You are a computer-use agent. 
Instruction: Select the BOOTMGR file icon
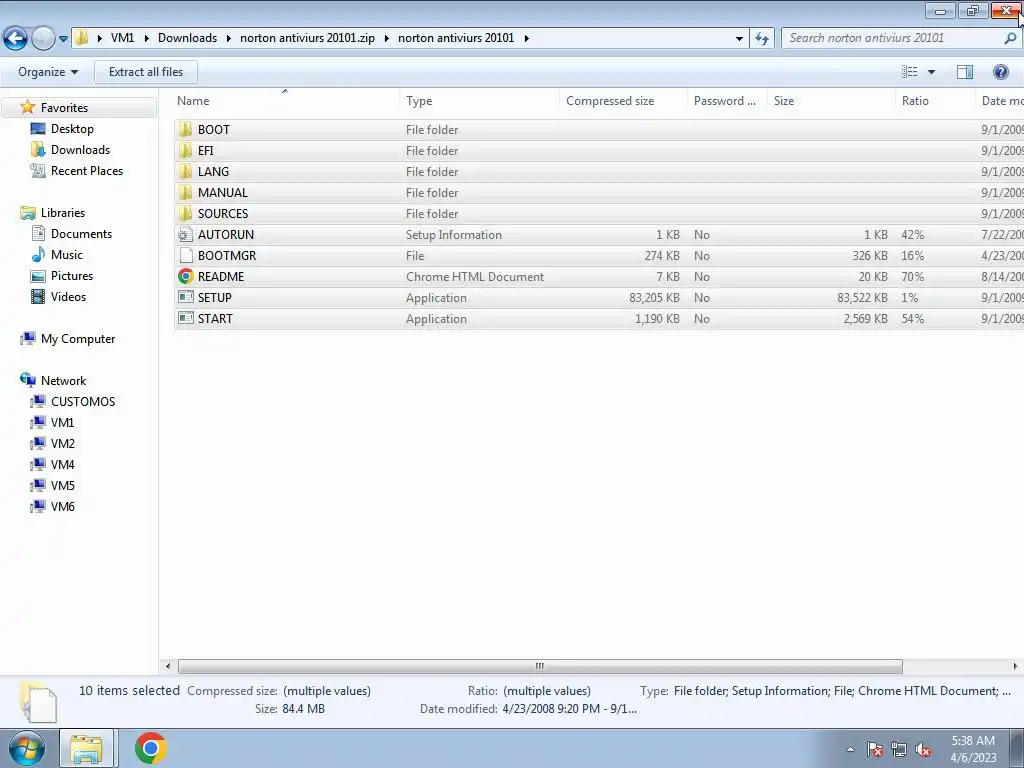pos(185,255)
